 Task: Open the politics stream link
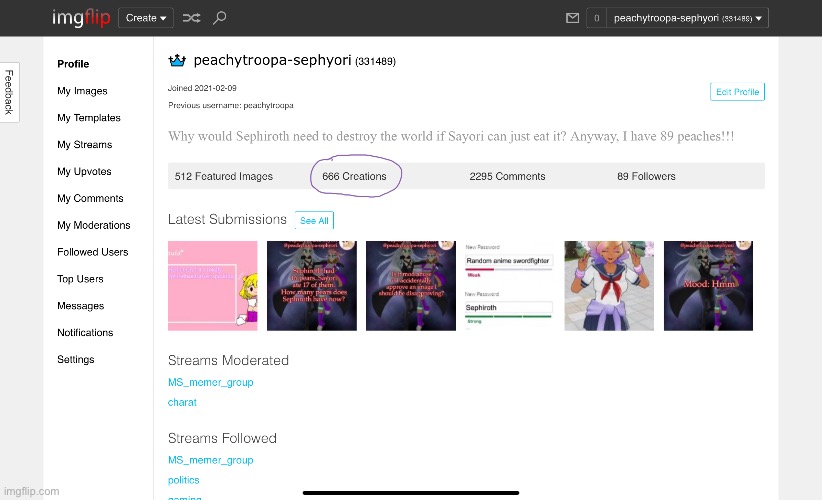point(183,480)
